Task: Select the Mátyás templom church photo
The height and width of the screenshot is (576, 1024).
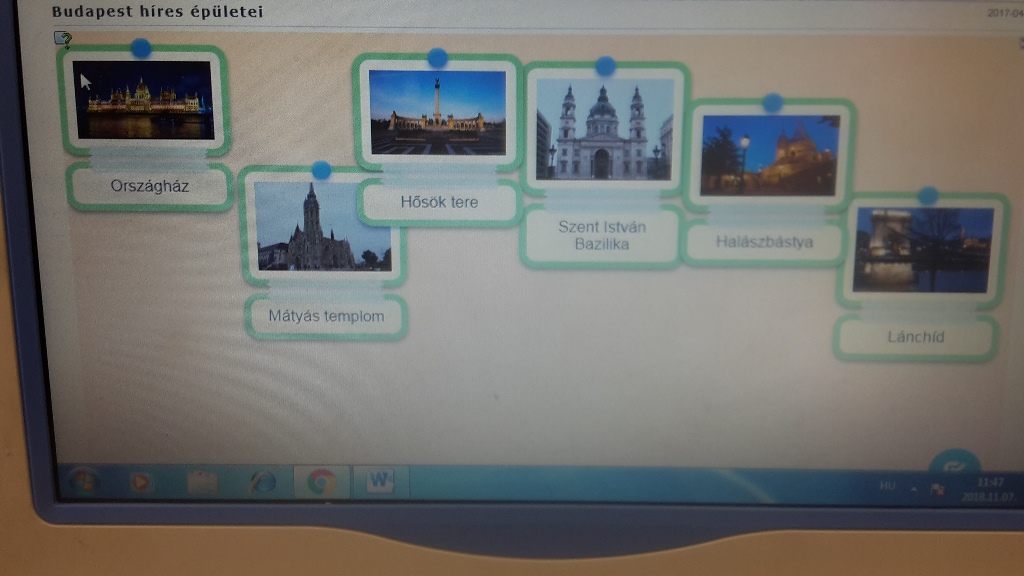Action: 320,227
